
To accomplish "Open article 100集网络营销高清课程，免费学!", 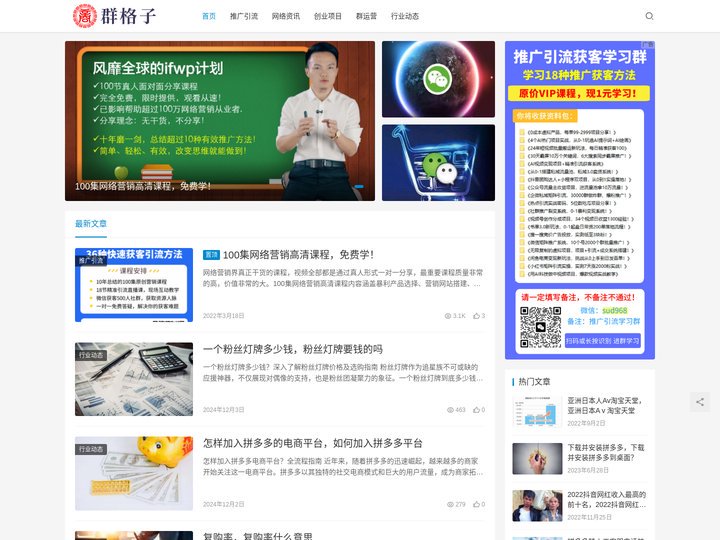I will (298, 254).
